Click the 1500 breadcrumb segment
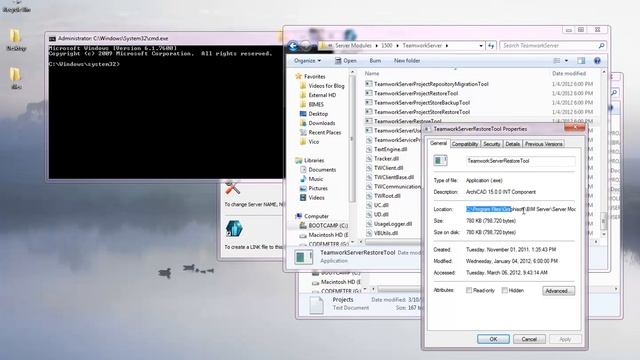Screen dimensions: 640x360 pyautogui.click(x=387, y=46)
